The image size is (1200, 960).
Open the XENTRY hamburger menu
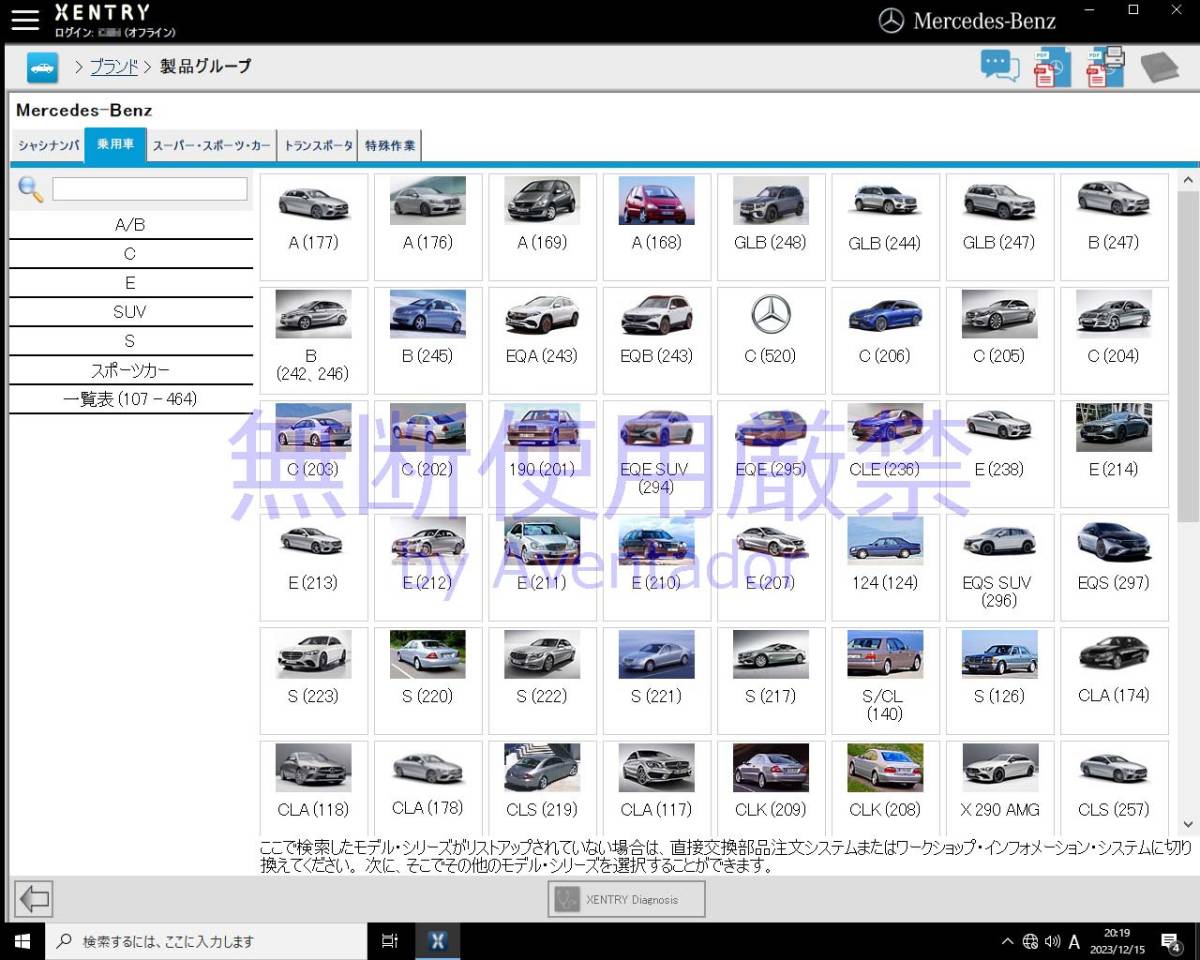point(25,19)
